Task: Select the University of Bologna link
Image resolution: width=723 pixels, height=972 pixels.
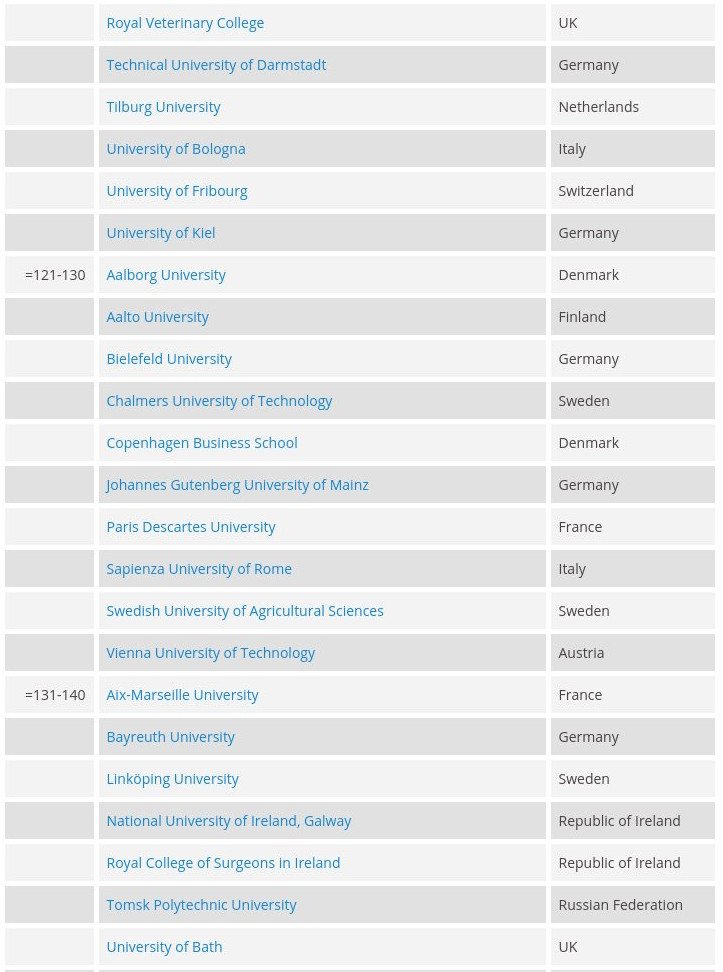Action: [x=175, y=149]
